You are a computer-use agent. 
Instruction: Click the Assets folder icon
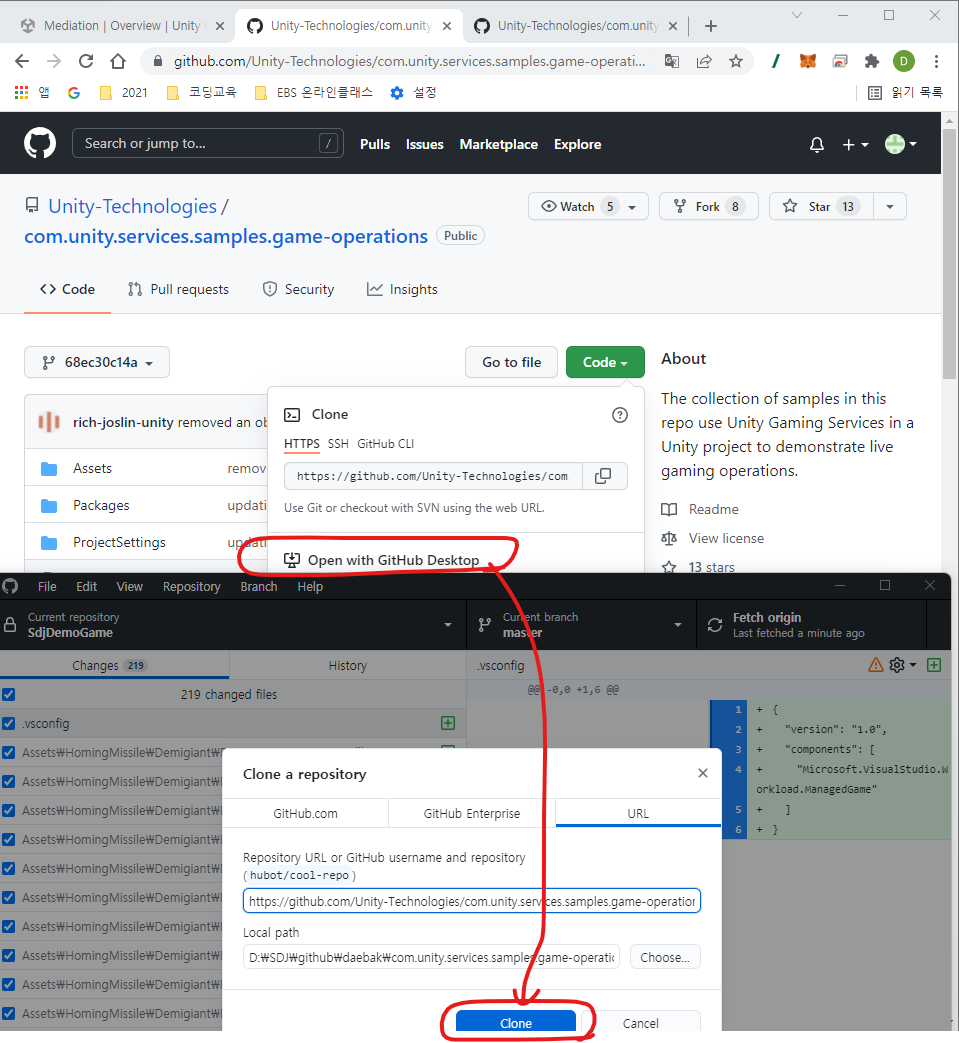click(x=49, y=469)
